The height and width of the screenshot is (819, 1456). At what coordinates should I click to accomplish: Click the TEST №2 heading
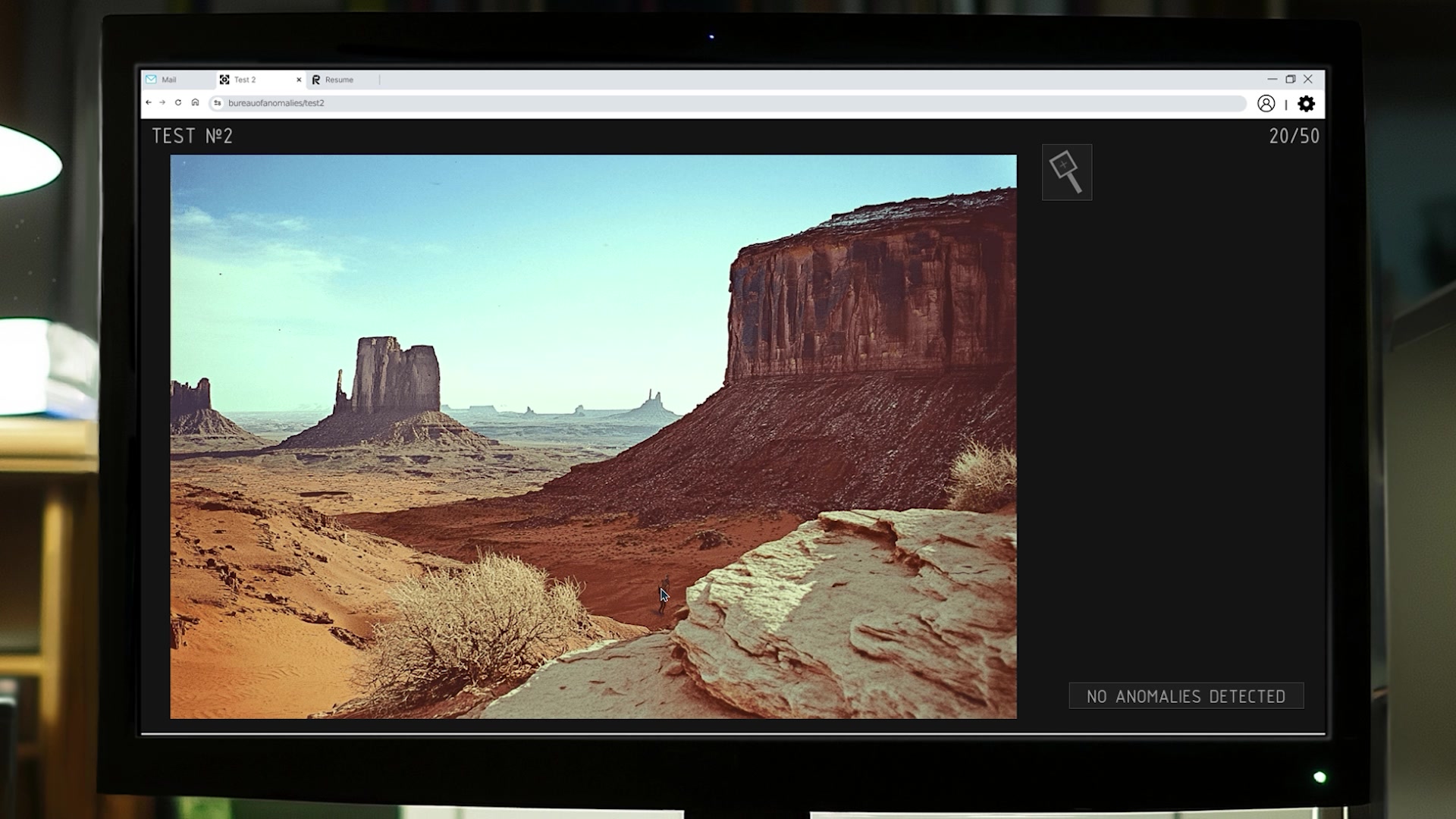[192, 136]
